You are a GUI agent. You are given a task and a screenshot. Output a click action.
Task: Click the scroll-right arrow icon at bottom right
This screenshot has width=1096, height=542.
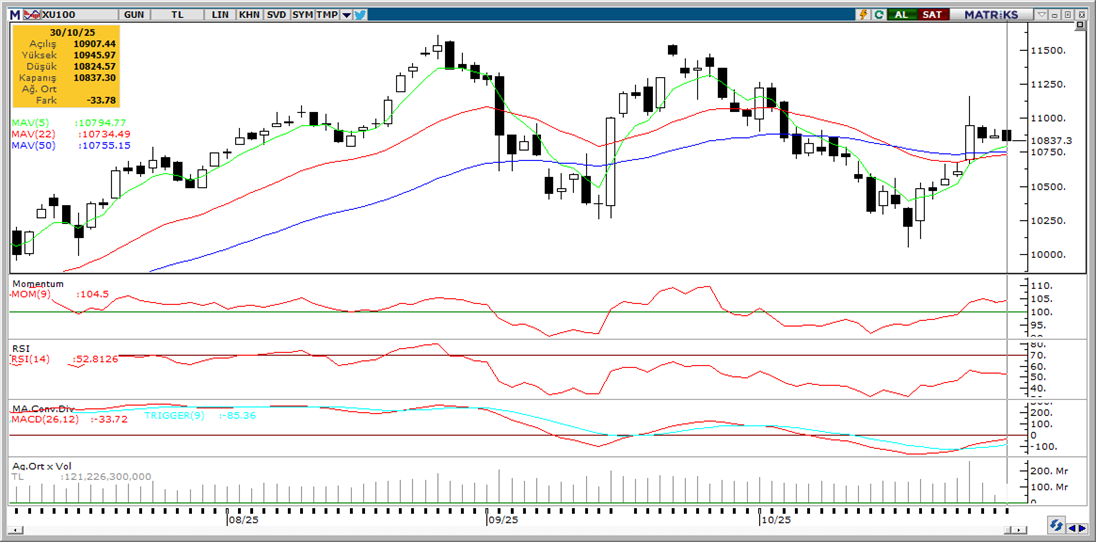tap(1082, 526)
